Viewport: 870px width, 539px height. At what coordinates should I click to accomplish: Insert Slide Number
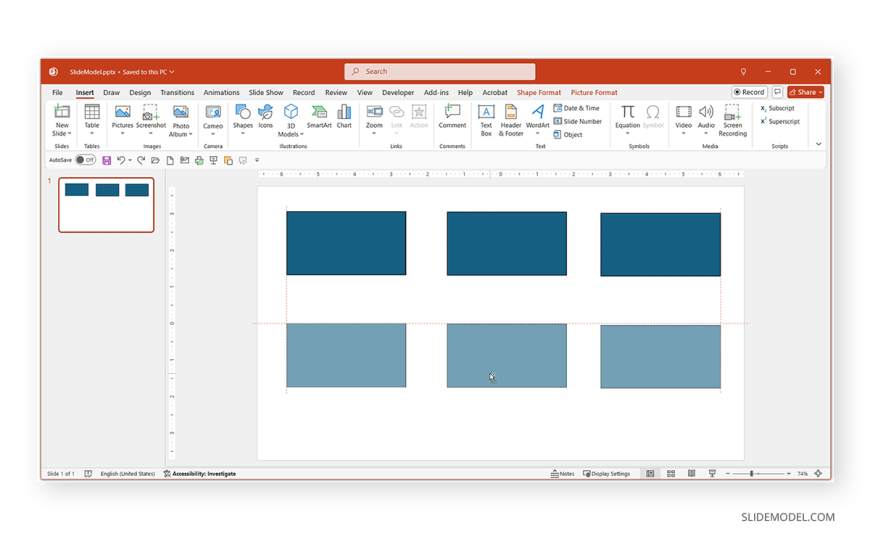(x=578, y=121)
